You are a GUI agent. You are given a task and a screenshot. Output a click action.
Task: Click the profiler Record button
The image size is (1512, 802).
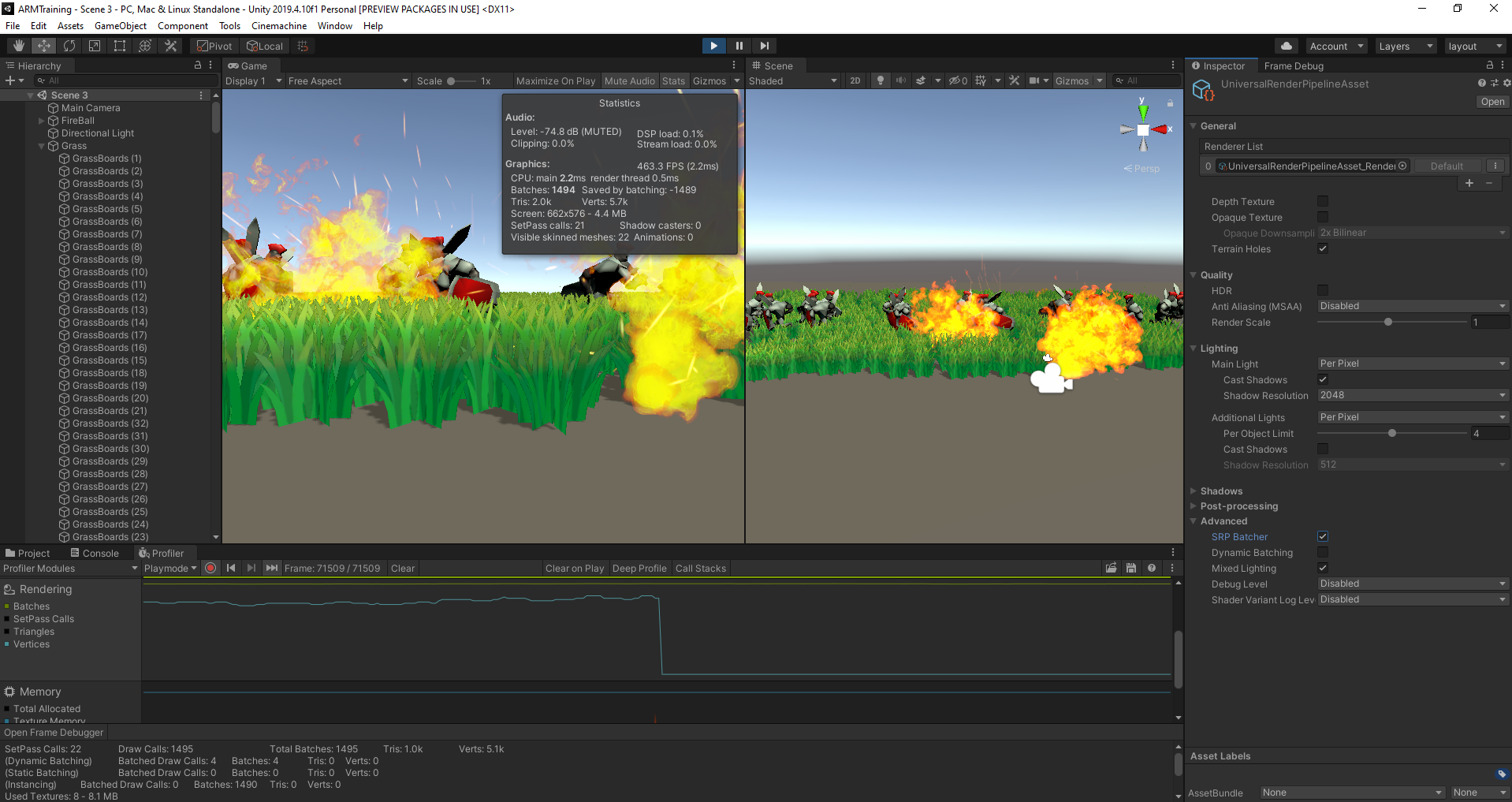[x=210, y=568]
